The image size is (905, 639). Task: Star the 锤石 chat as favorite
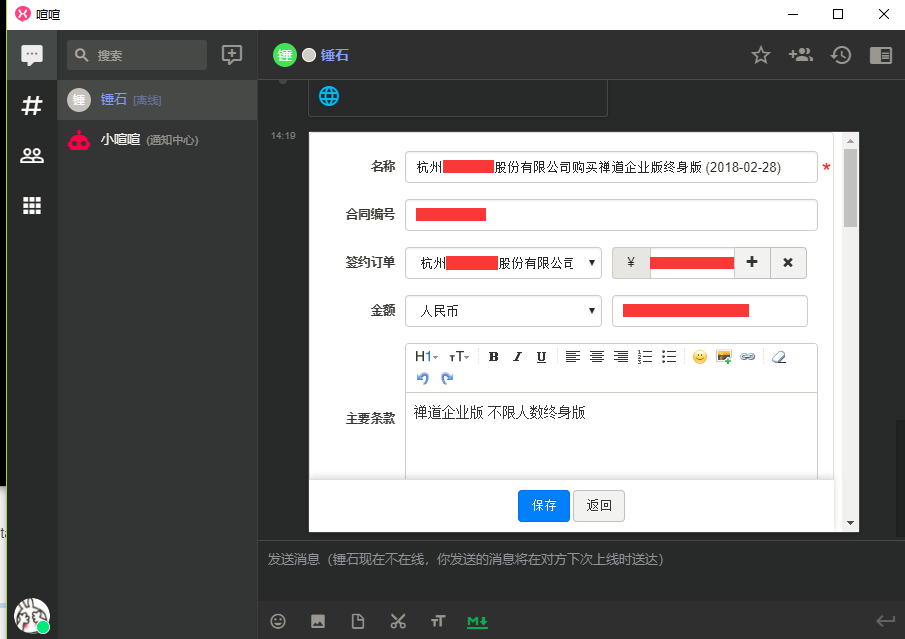[x=761, y=55]
